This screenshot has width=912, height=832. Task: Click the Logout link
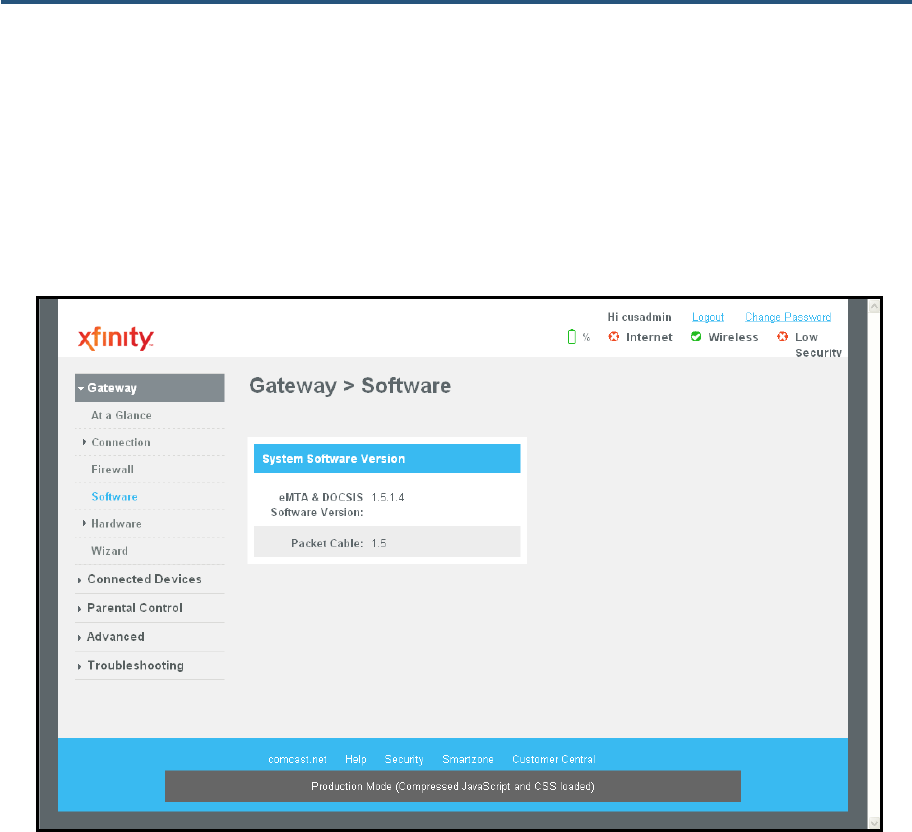pyautogui.click(x=708, y=317)
